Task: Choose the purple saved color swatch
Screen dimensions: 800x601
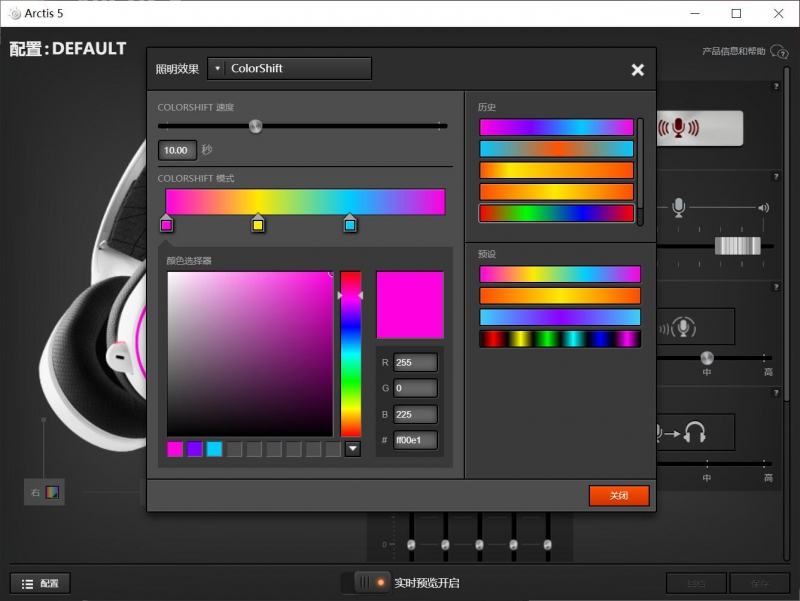Action: [x=195, y=449]
